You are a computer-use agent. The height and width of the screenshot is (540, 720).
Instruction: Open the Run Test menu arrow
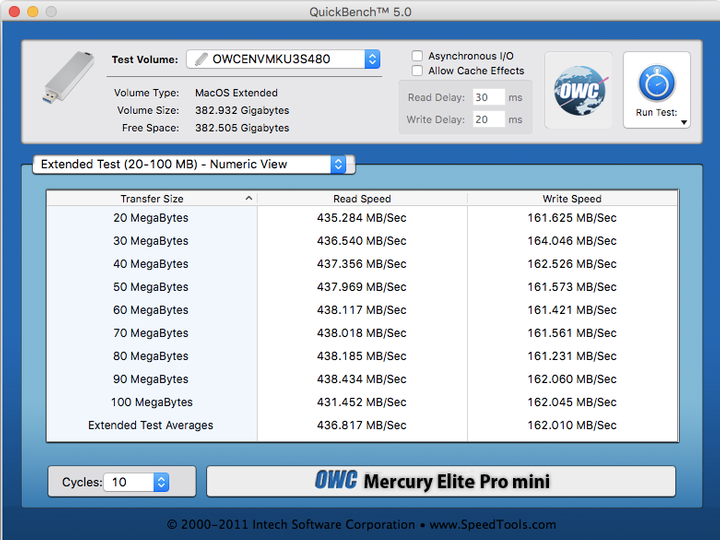pos(684,123)
